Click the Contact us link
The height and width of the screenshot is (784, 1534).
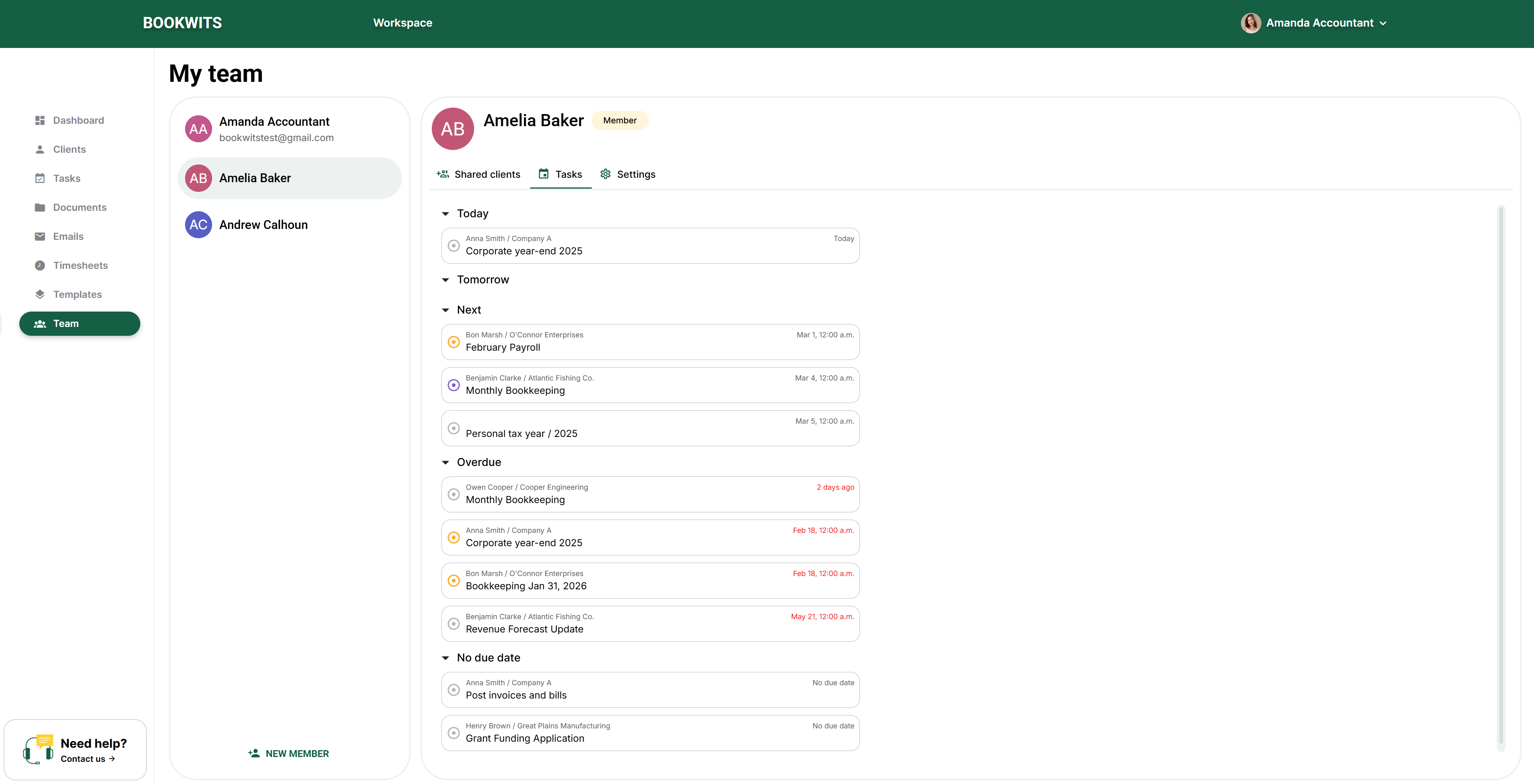tap(87, 759)
